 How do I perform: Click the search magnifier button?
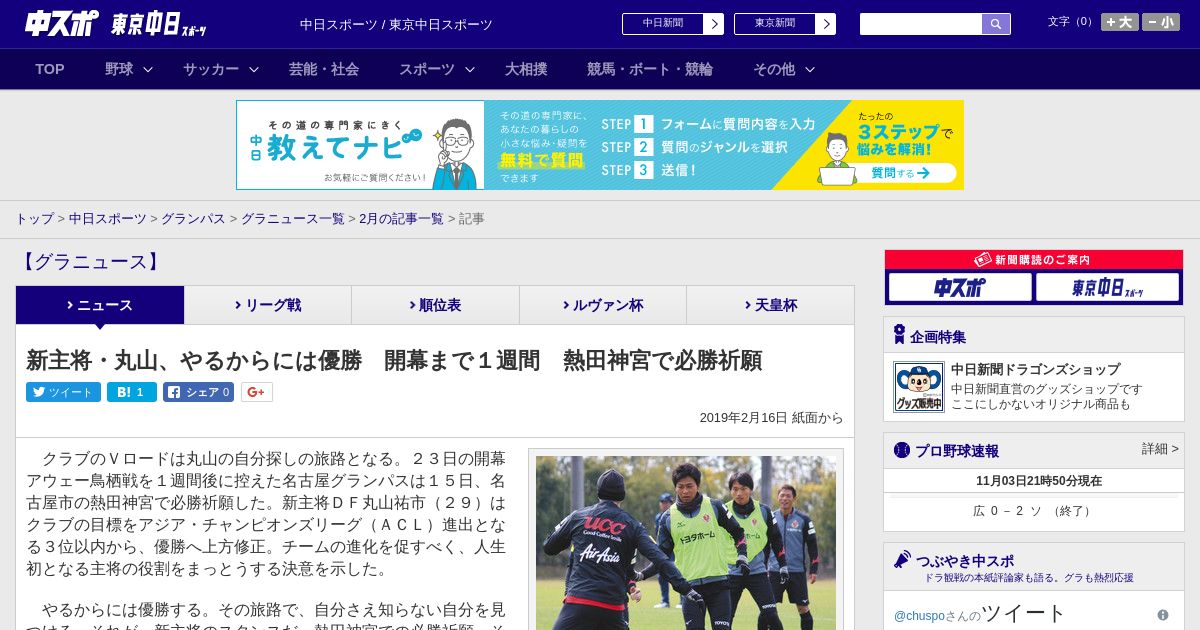(996, 24)
